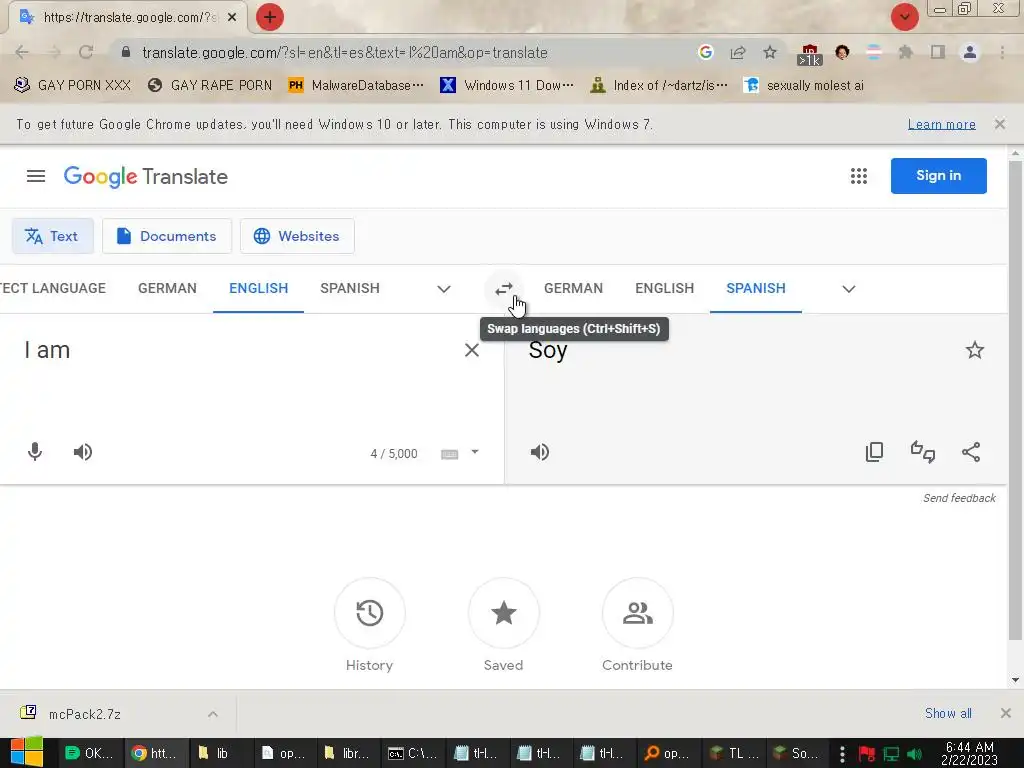Switch to the Chrome taskbar button
Screen dimensions: 1024x768
tap(155, 753)
